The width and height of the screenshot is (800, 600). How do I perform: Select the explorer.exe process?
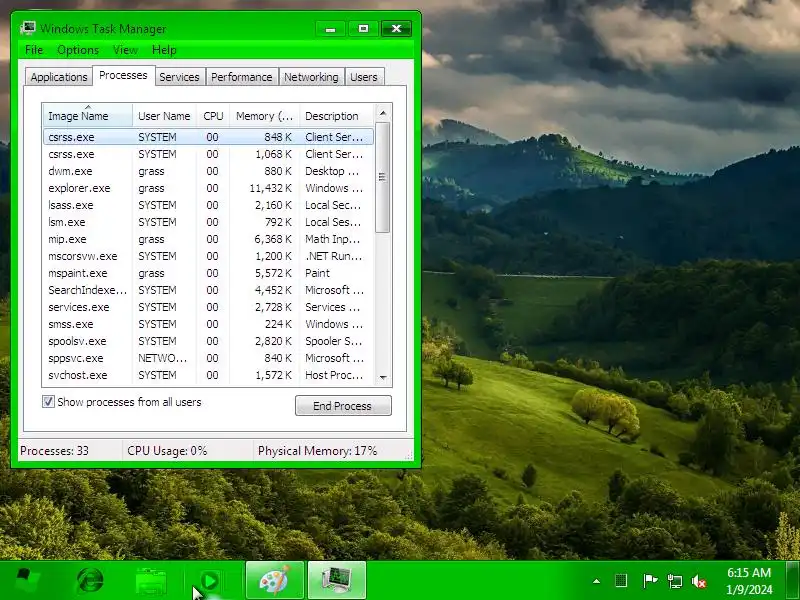click(209, 188)
